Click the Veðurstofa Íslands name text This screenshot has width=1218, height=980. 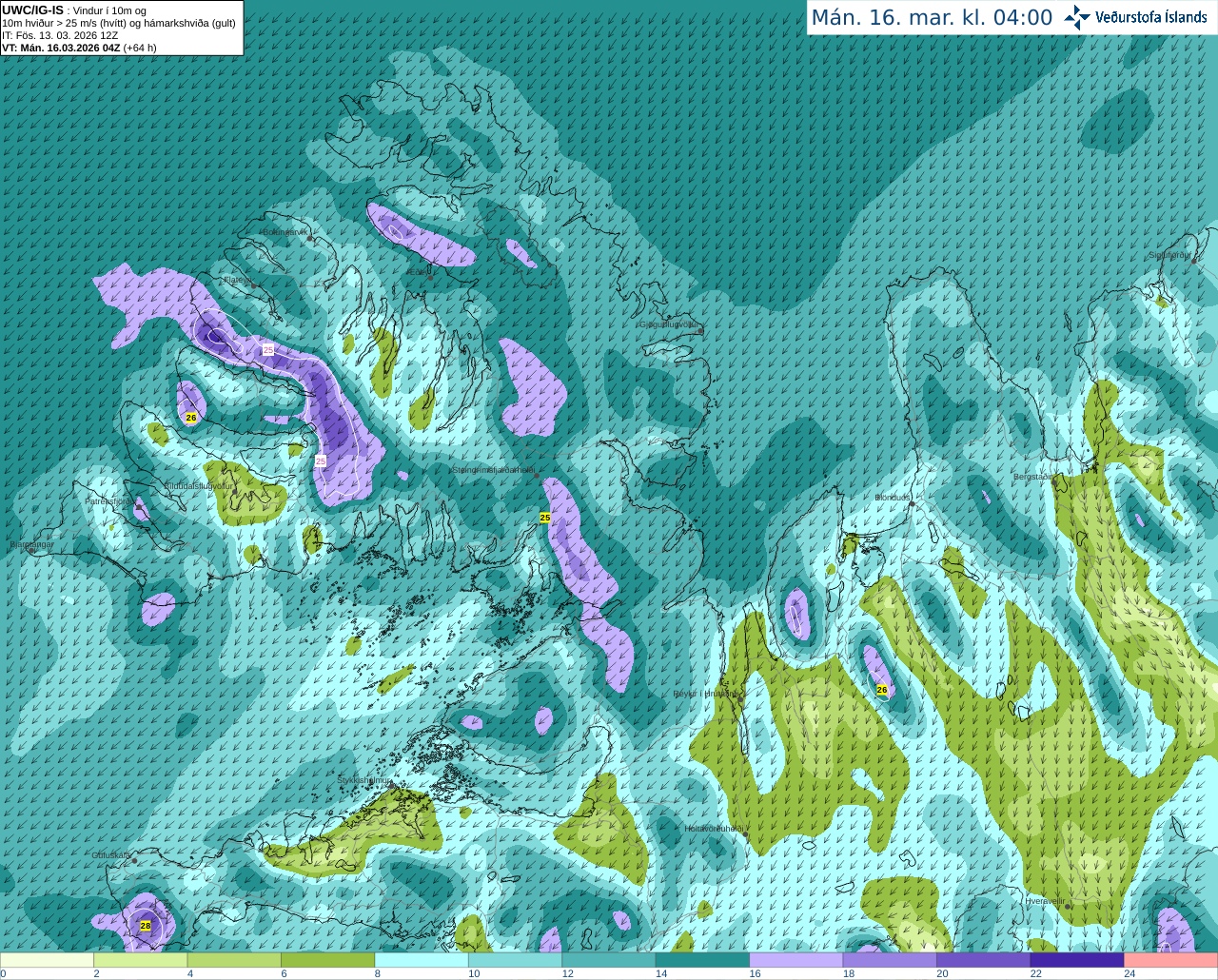(x=1151, y=17)
